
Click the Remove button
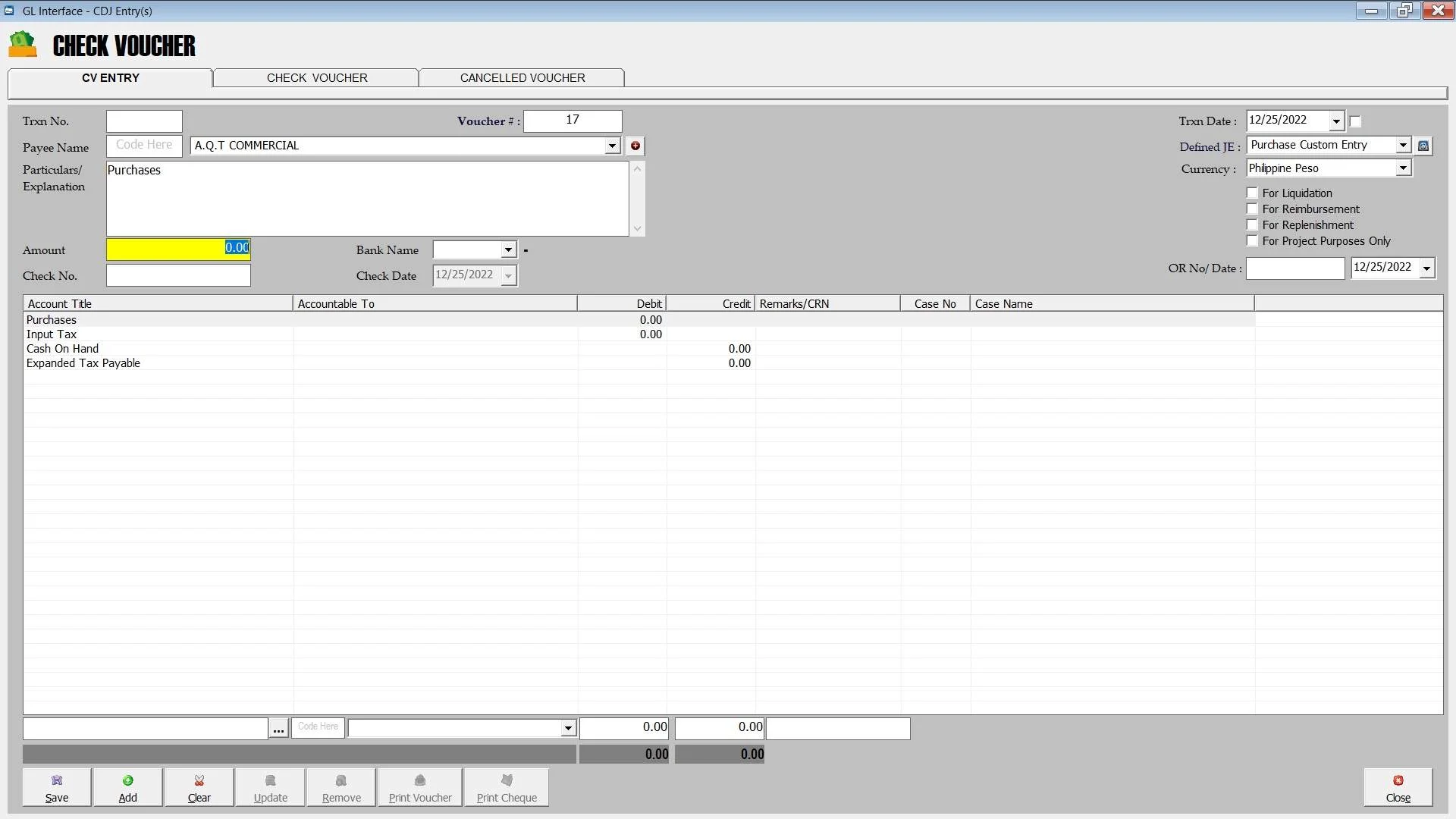pyautogui.click(x=341, y=787)
